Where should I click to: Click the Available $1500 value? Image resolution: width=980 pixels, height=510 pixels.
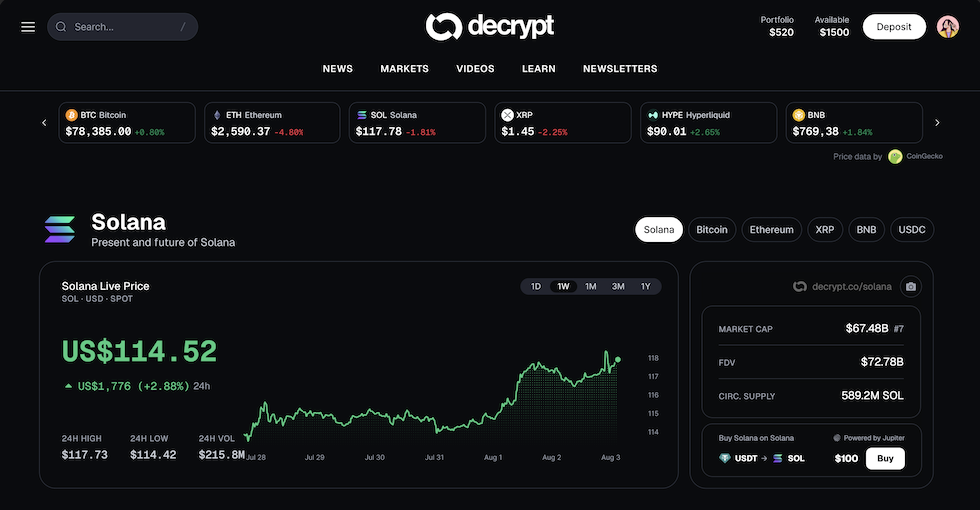tap(834, 32)
